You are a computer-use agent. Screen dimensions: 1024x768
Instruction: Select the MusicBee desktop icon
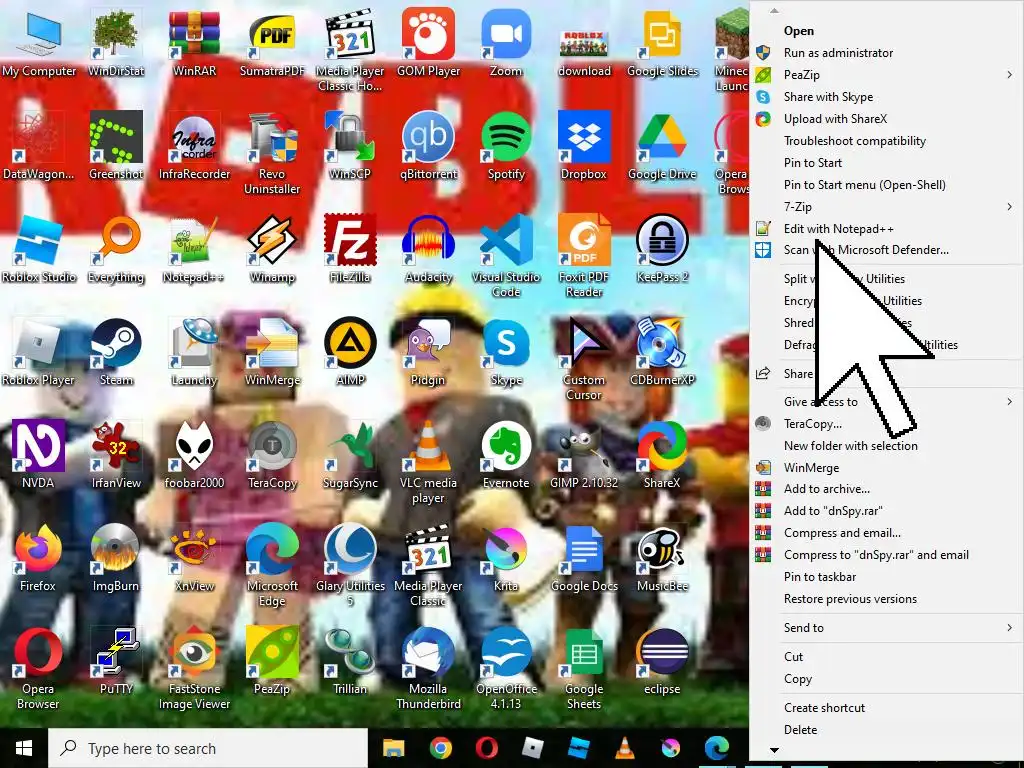662,558
